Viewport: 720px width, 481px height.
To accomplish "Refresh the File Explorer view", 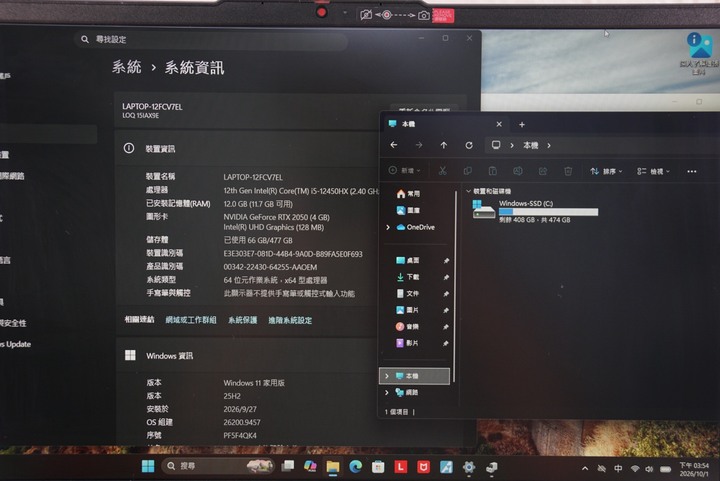I will tap(469, 145).
